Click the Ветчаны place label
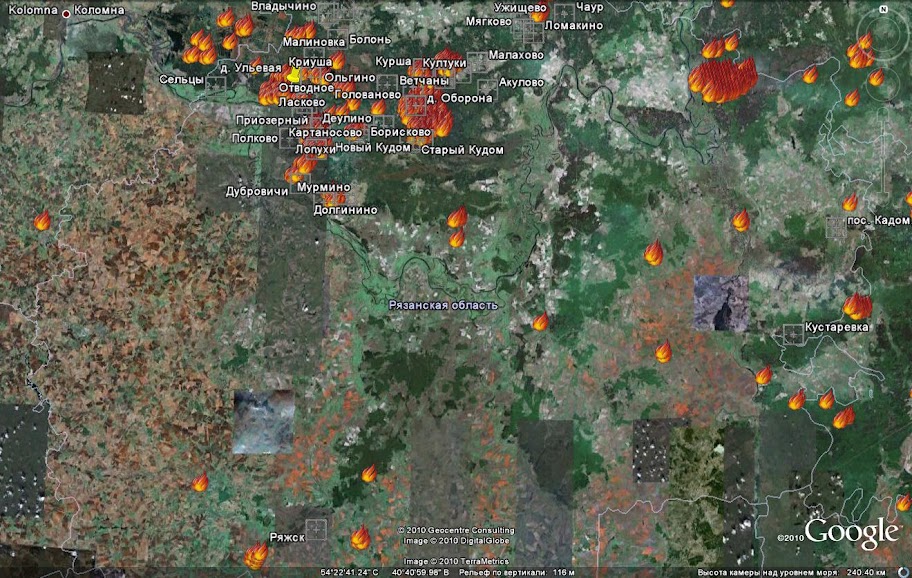The height and width of the screenshot is (578, 912). pyautogui.click(x=423, y=80)
